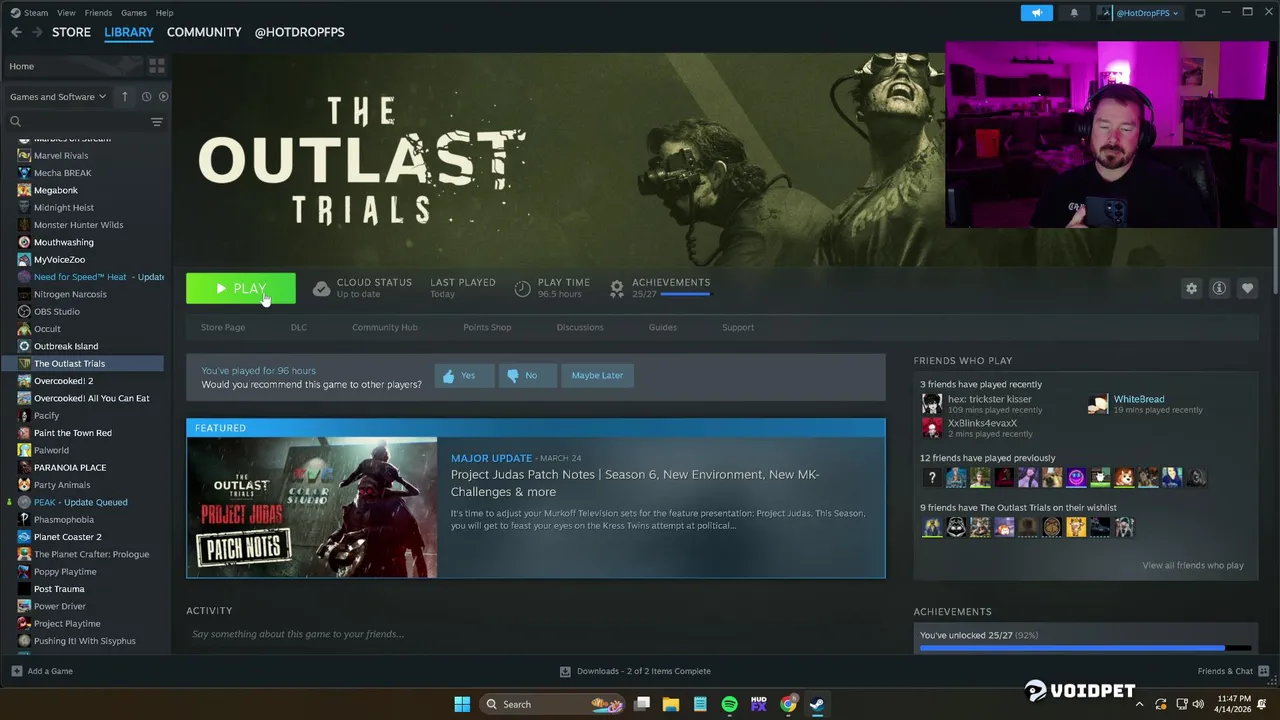The width and height of the screenshot is (1280, 720).
Task: Open the Project Judas Patch Notes thumbnail
Action: tap(312, 508)
